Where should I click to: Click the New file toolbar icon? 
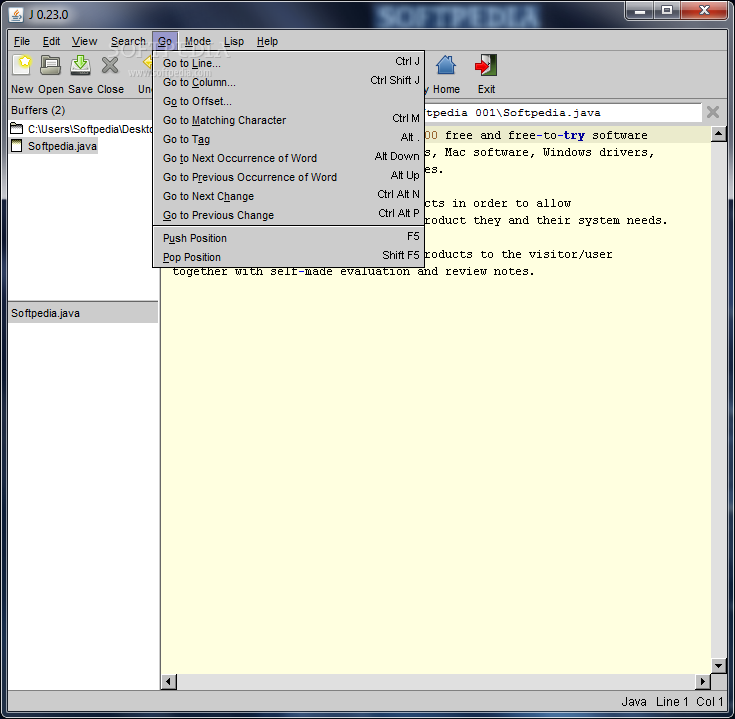click(x=22, y=65)
